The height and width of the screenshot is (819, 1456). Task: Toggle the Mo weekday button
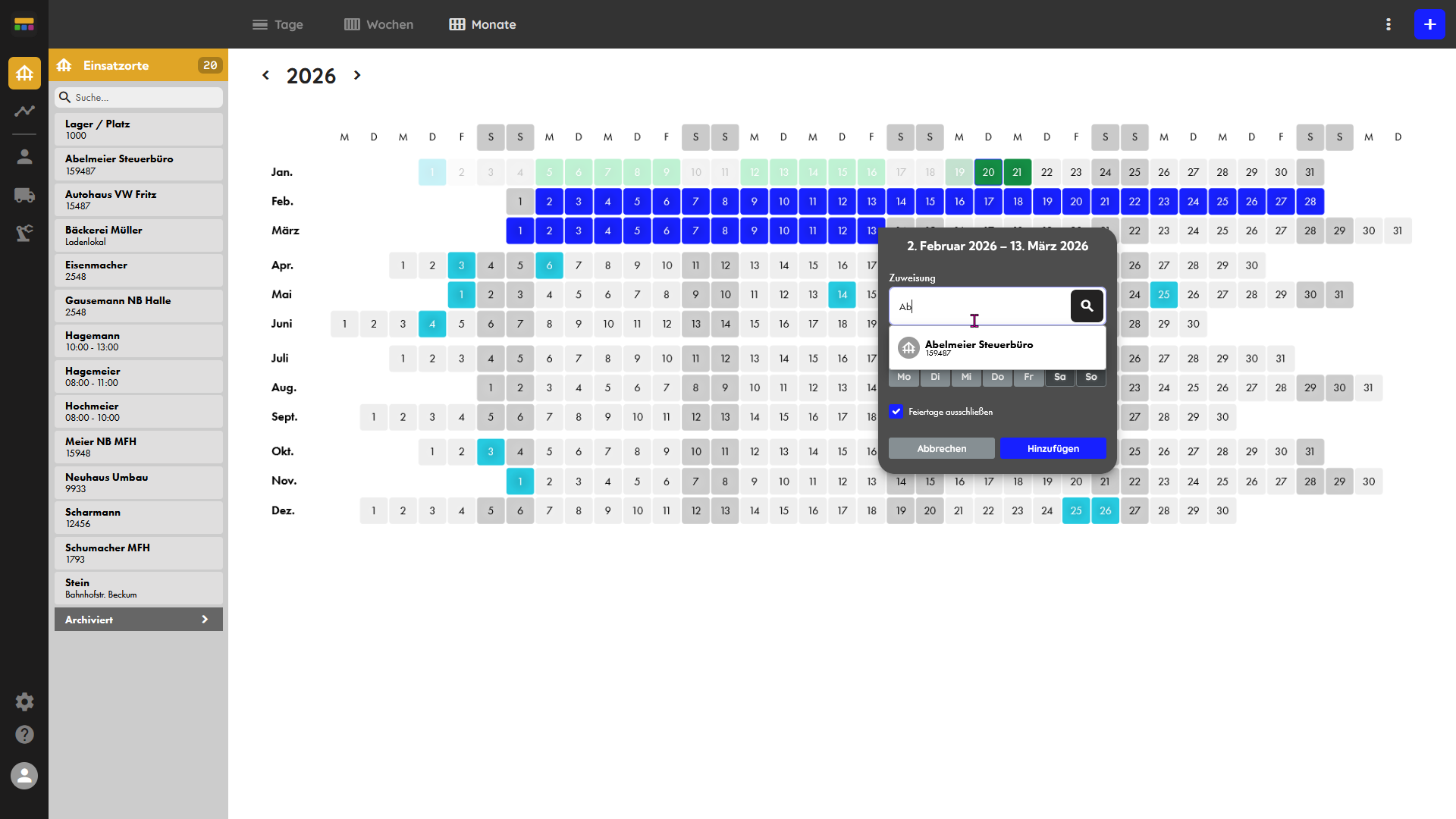pyautogui.click(x=904, y=377)
